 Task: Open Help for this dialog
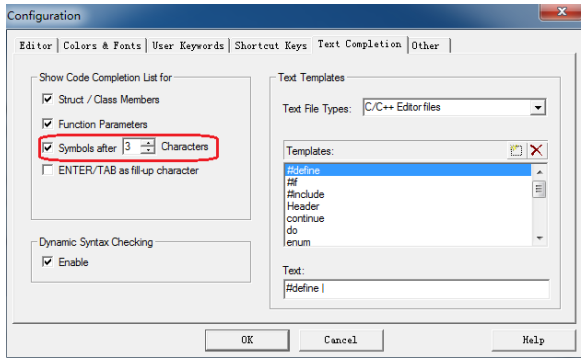(x=534, y=340)
